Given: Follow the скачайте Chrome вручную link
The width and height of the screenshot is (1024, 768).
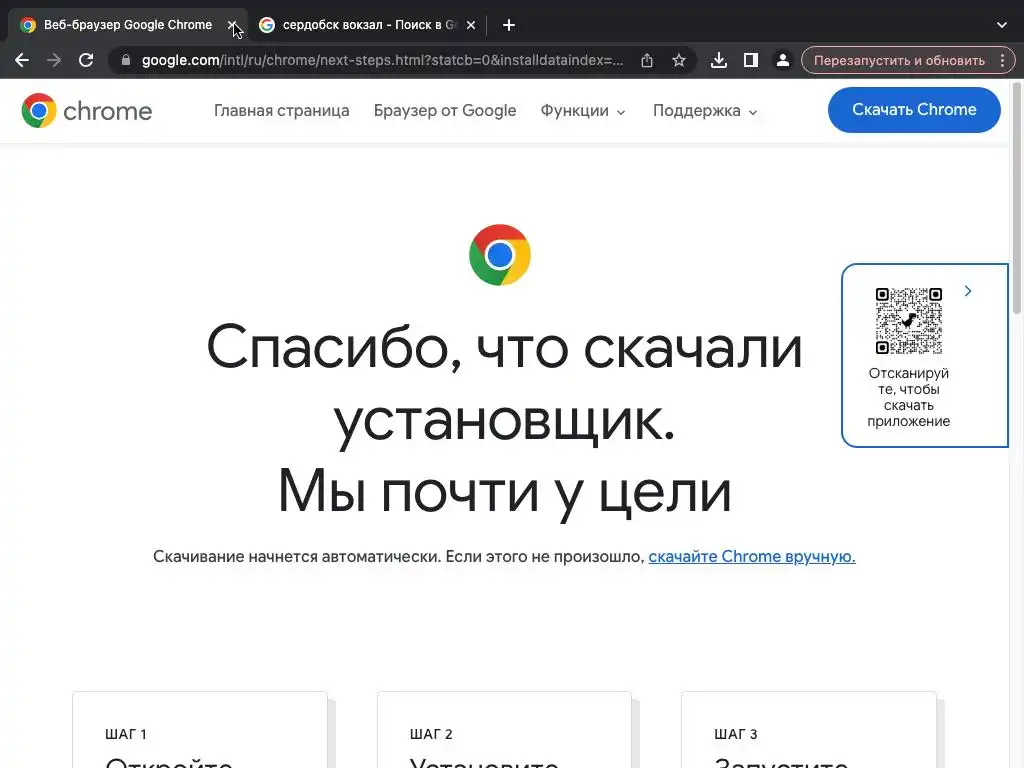Looking at the screenshot, I should (x=752, y=556).
